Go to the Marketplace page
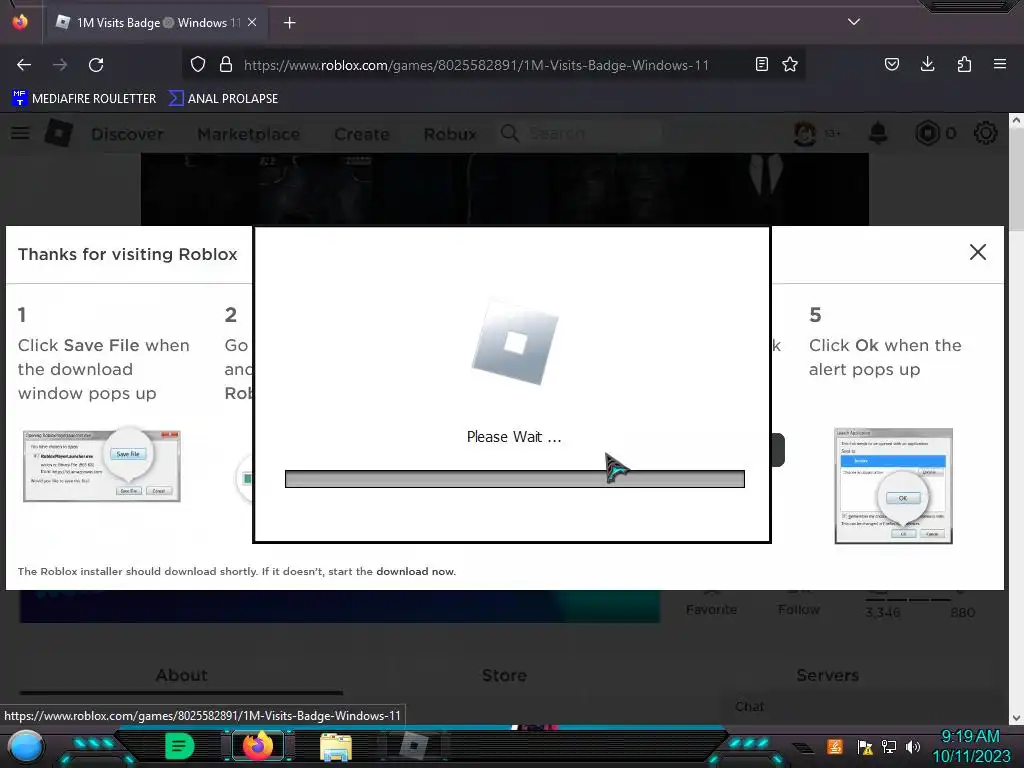The image size is (1024, 768). point(249,134)
